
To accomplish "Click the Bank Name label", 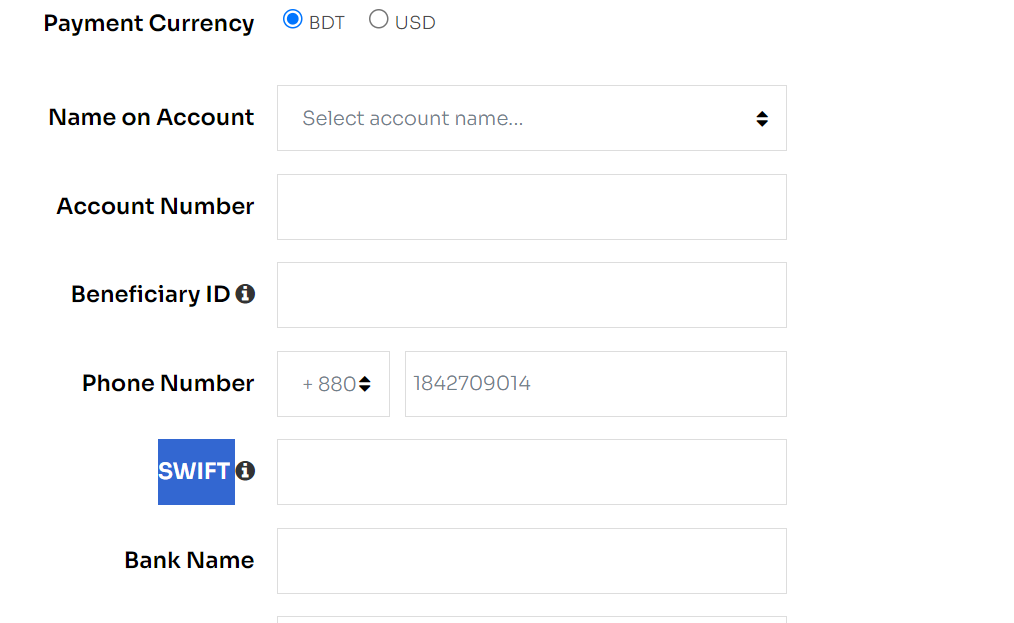I will (189, 560).
